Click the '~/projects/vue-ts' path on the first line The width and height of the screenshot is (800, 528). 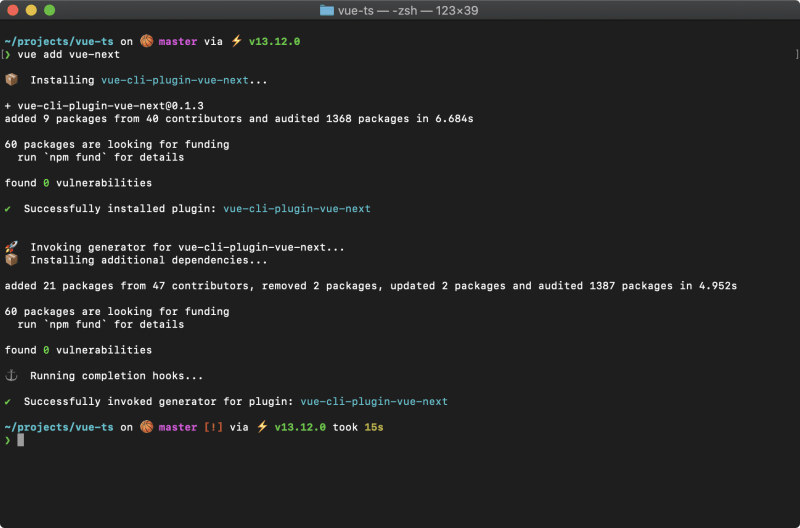[59, 41]
